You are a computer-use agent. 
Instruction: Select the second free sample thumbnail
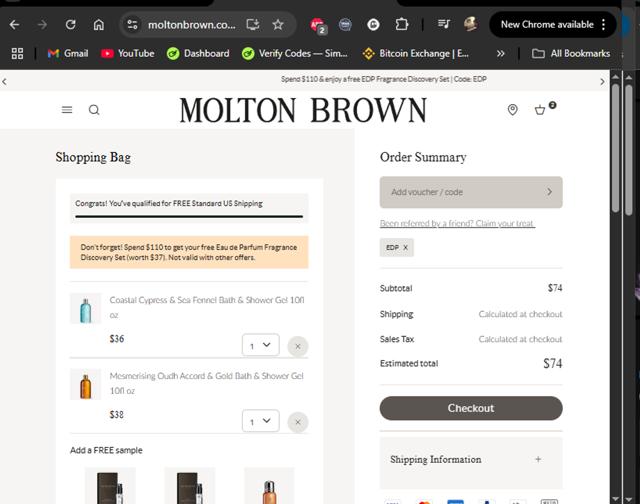pos(190,486)
